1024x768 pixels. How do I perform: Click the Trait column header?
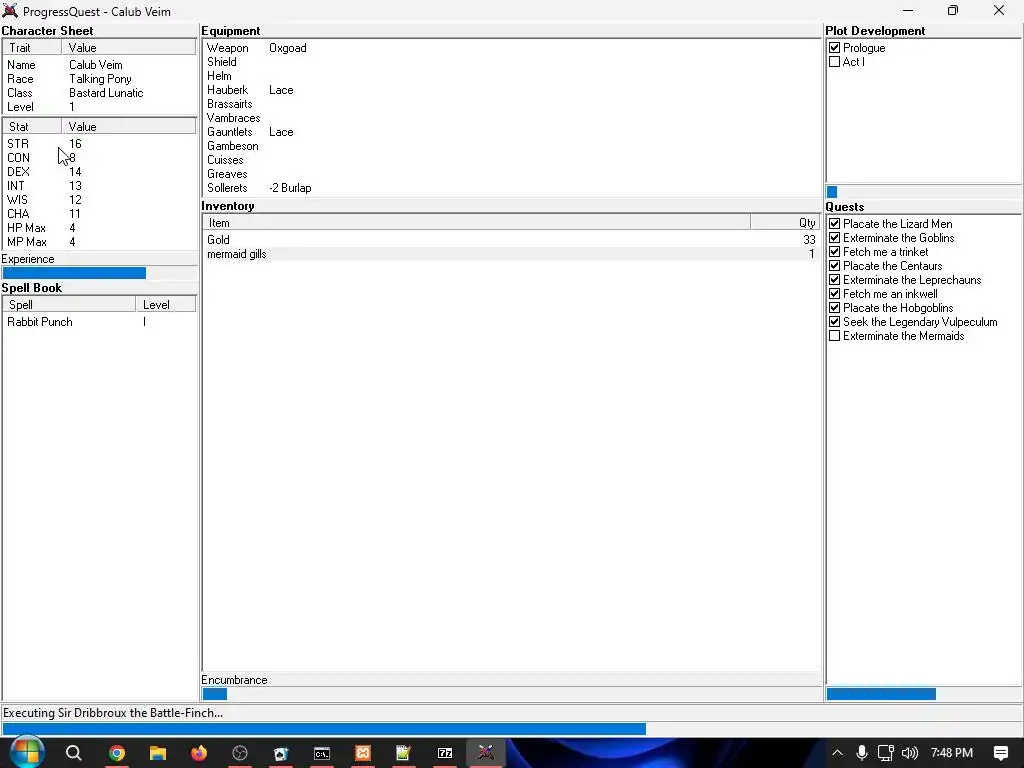(32, 48)
